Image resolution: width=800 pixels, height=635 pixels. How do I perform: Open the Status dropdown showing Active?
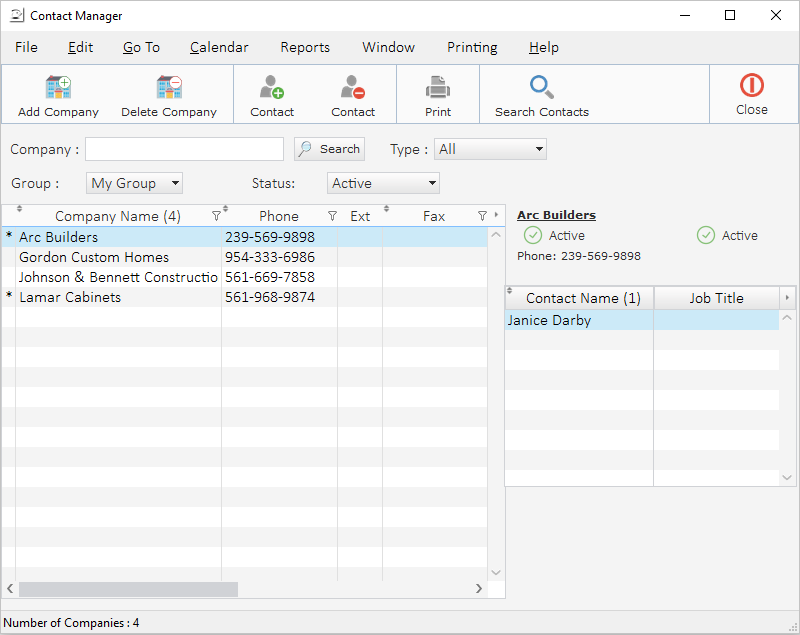click(x=383, y=183)
